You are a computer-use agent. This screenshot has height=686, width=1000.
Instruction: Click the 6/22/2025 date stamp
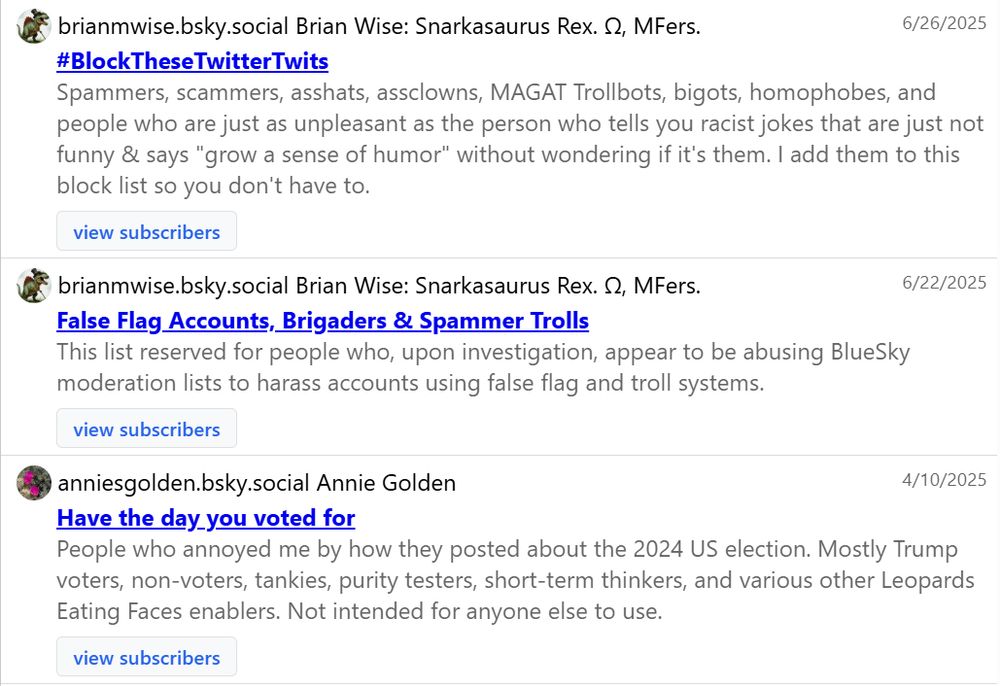944,283
